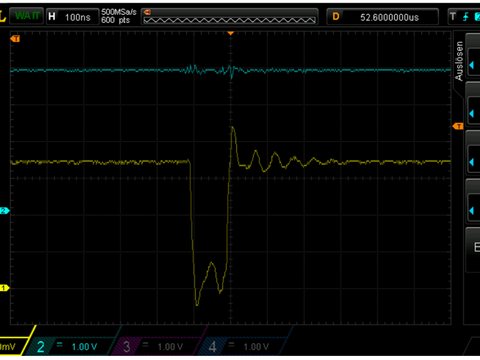The width and height of the screenshot is (480, 360).
Task: Select the H 100ns horizontal timebase readout
Action: coord(72,17)
